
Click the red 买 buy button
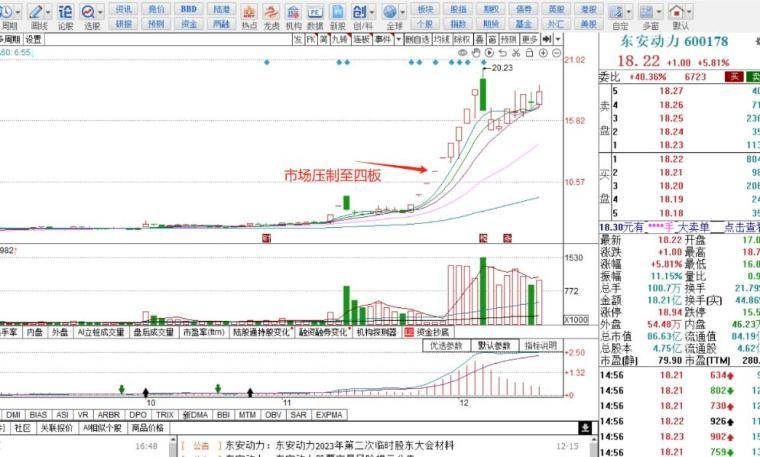click(x=734, y=77)
